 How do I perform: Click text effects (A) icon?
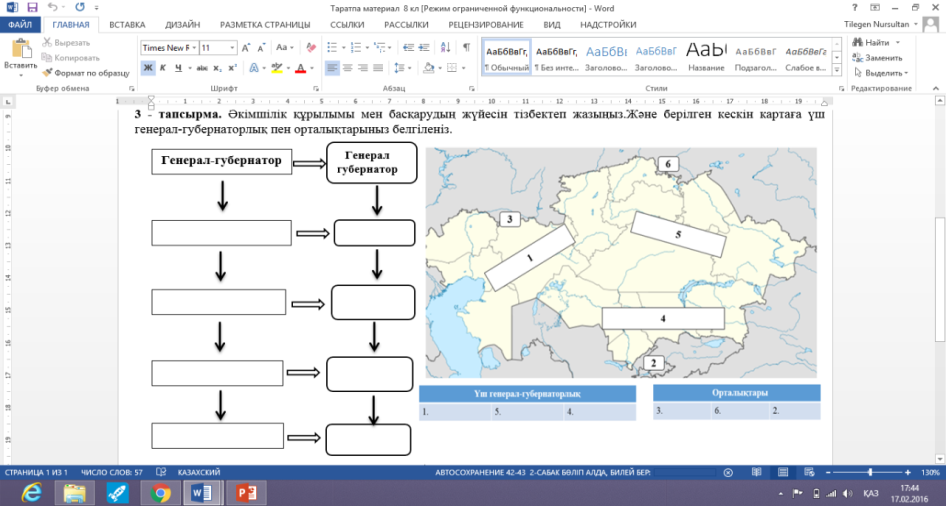pos(254,68)
